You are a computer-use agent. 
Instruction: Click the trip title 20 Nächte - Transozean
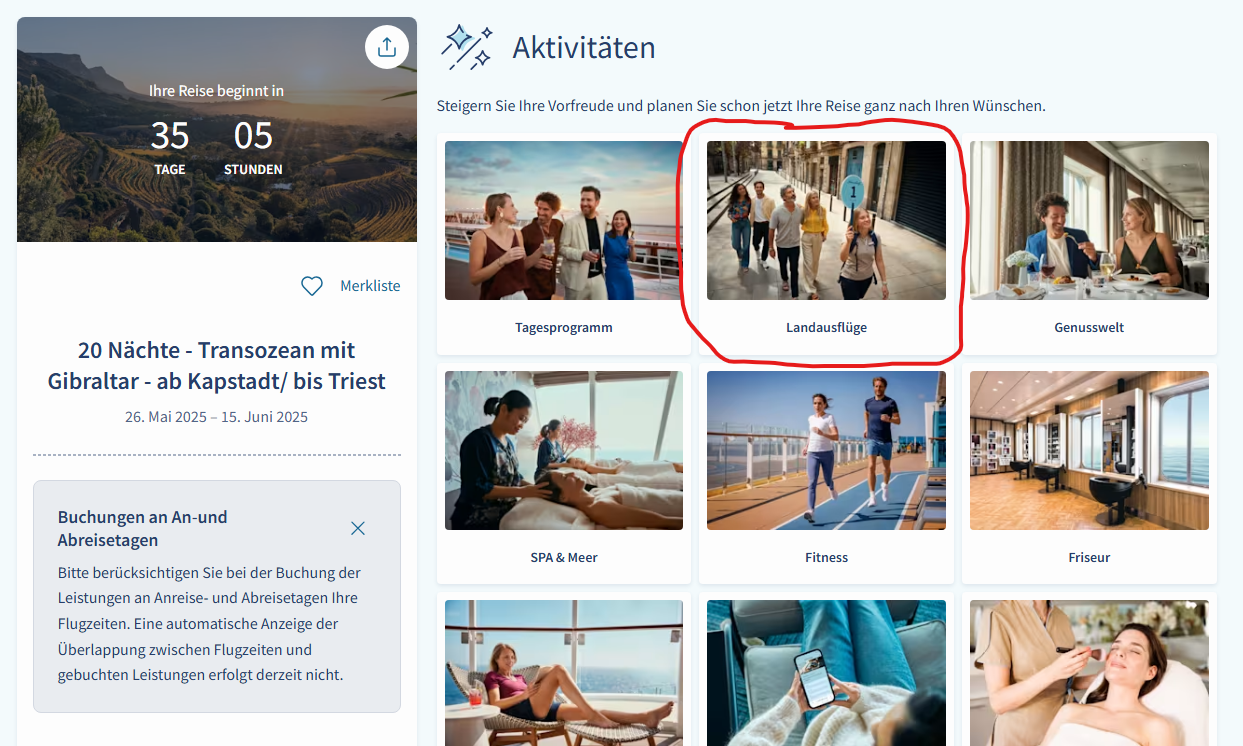pyautogui.click(x=217, y=366)
